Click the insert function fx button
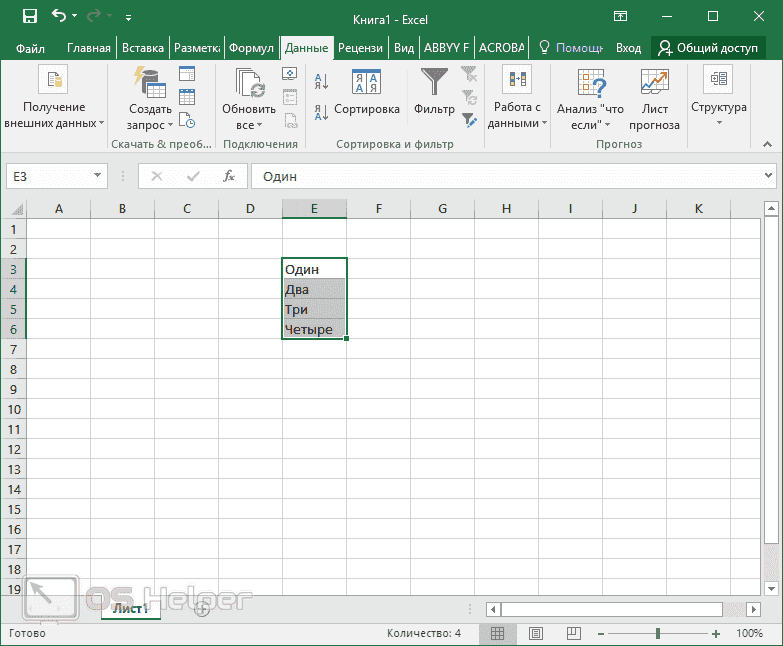Viewport: 783px width, 646px height. click(x=228, y=176)
